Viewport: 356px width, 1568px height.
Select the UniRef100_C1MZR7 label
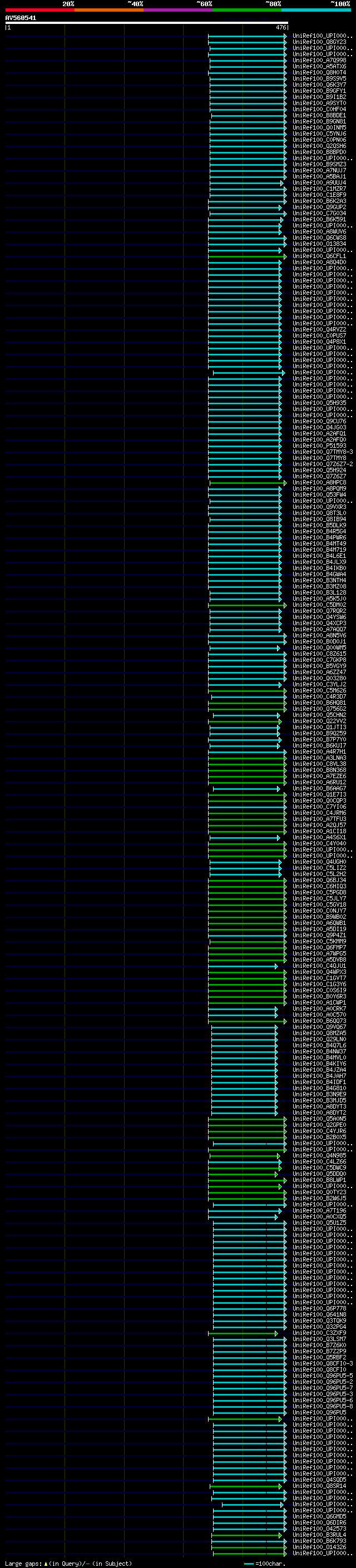(x=319, y=189)
